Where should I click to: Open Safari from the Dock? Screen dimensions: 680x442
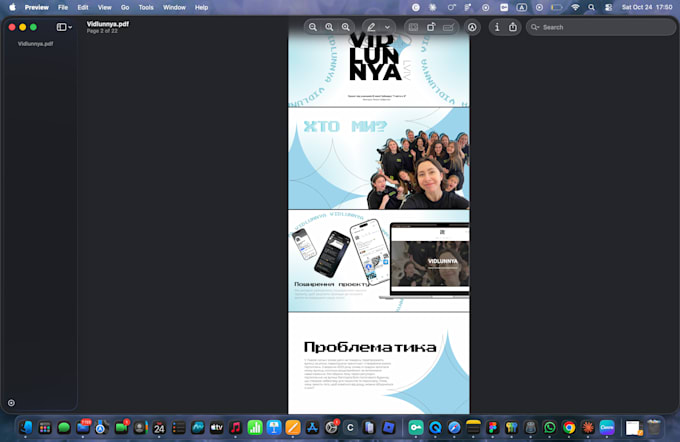tap(454, 428)
